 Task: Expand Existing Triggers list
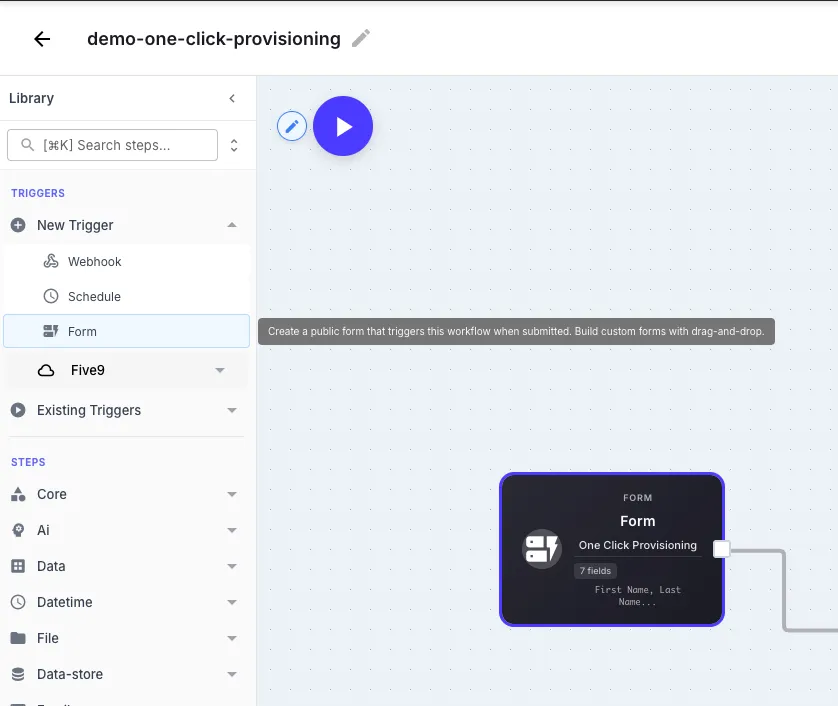click(x=231, y=410)
